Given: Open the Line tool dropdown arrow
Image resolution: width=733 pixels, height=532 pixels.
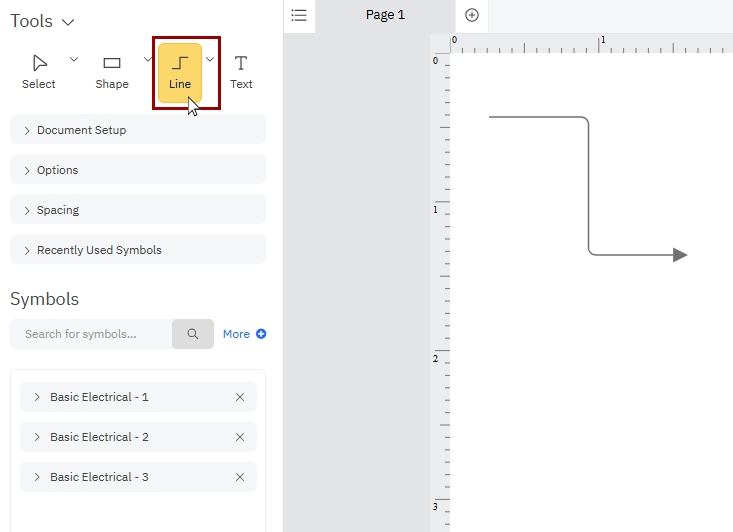Looking at the screenshot, I should click(x=210, y=60).
